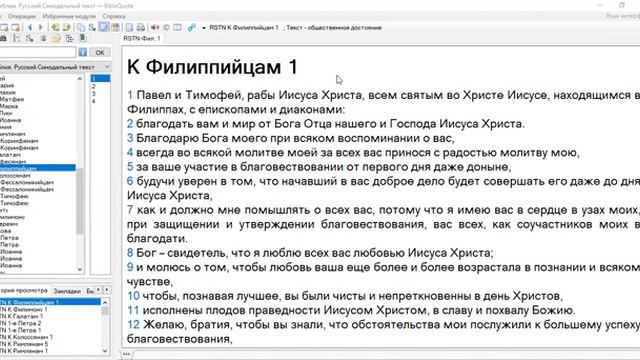
Task: Click the history list scrollbar down arrow
Action: [105, 351]
